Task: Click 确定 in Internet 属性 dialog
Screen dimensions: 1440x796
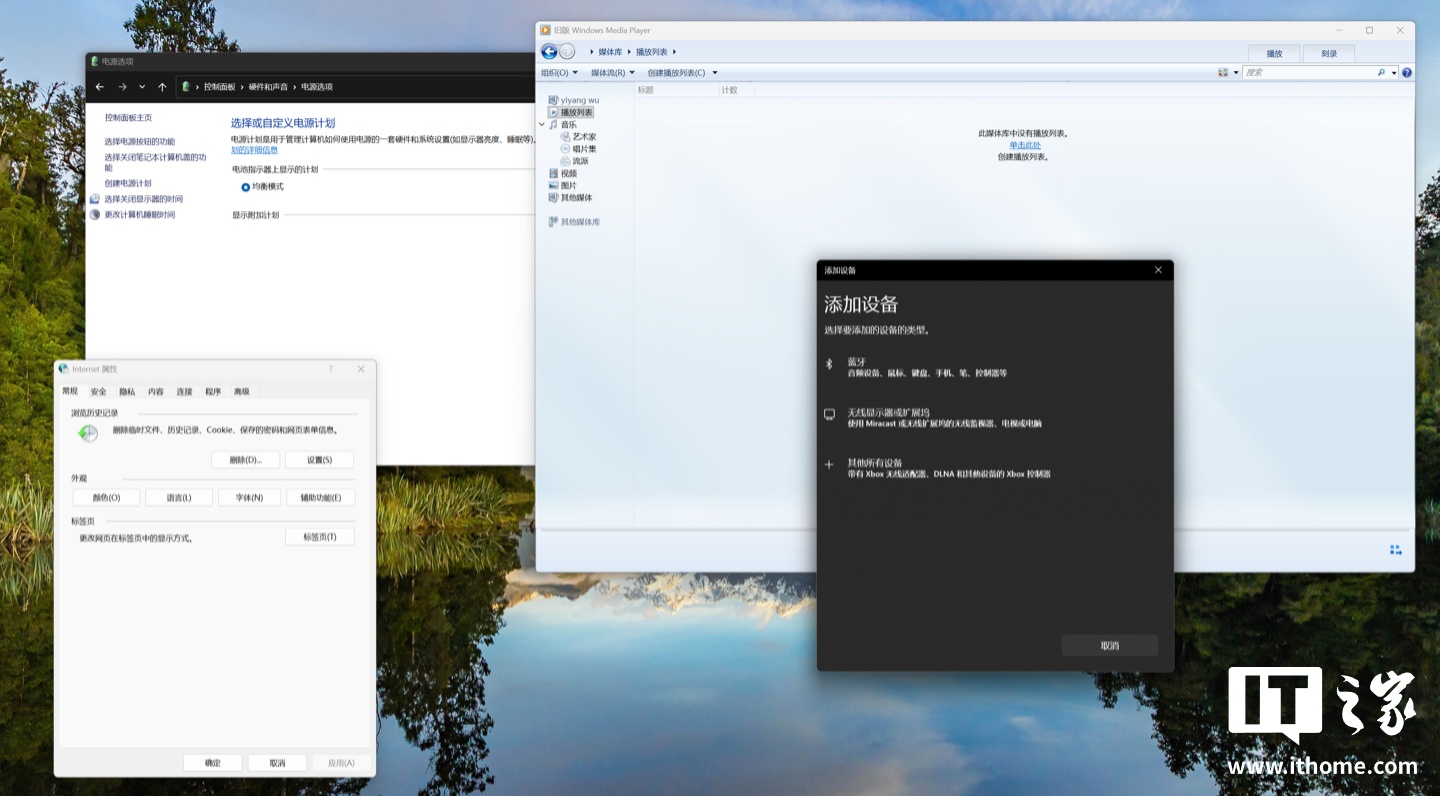Action: (213, 763)
